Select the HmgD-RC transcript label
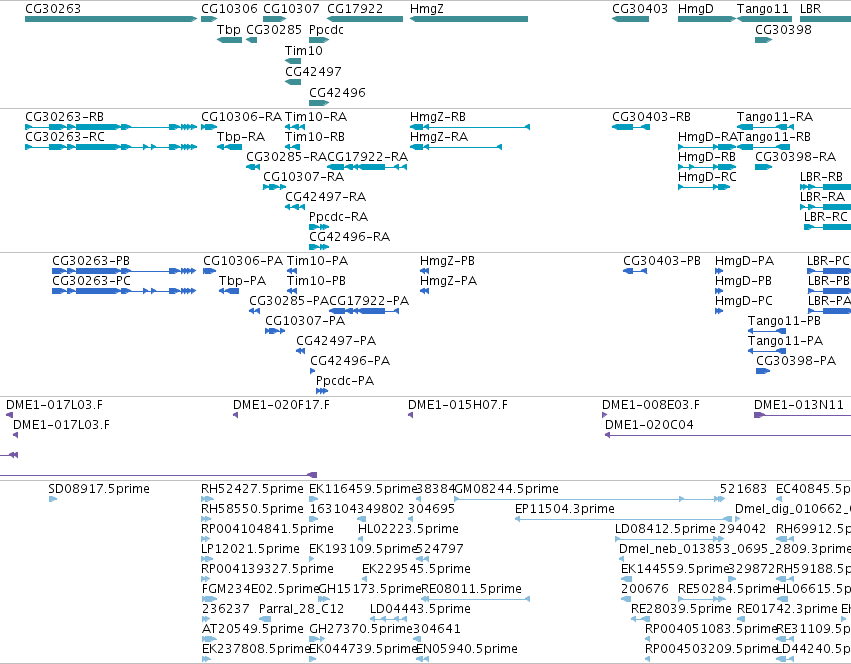 click(x=707, y=177)
